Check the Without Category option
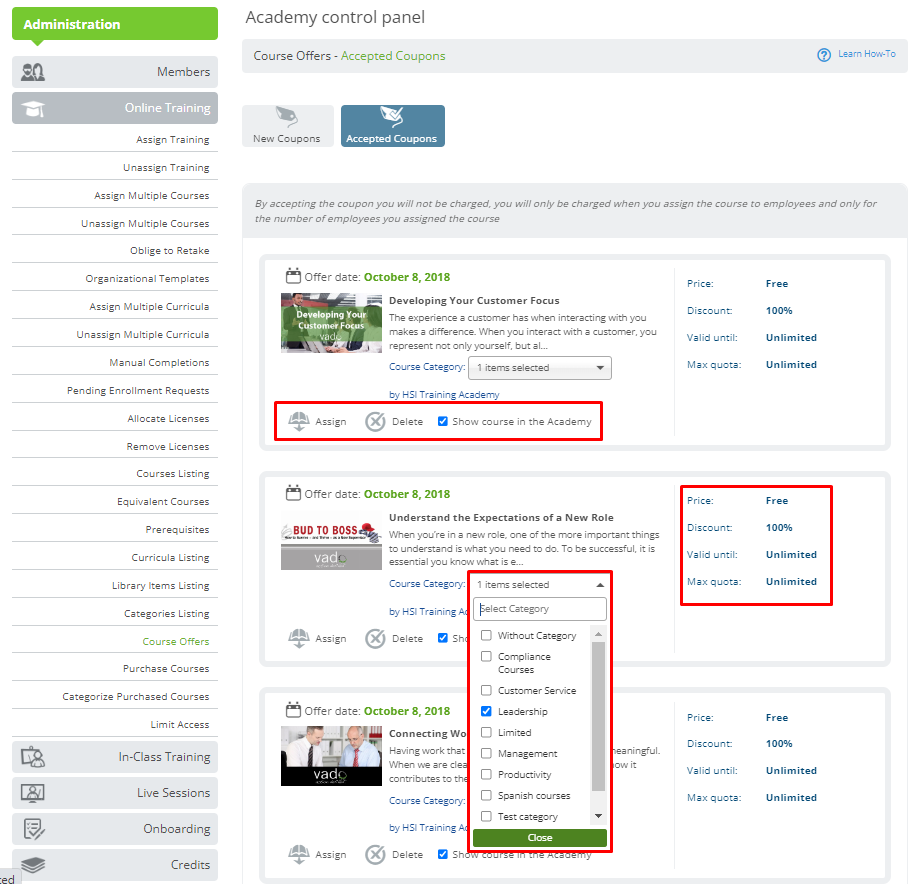Screen dimensions: 911x884 486,635
